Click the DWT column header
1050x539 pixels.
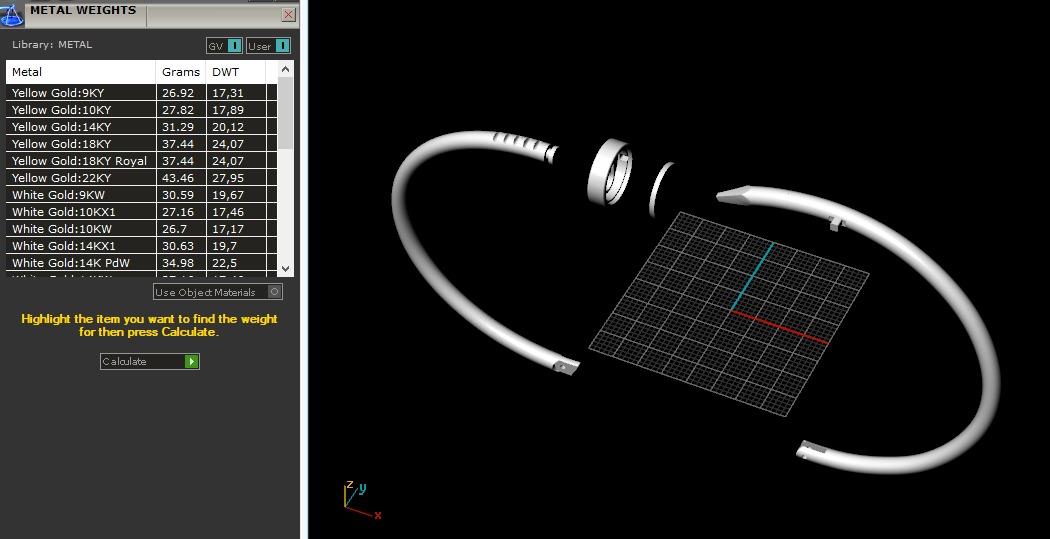[236, 72]
